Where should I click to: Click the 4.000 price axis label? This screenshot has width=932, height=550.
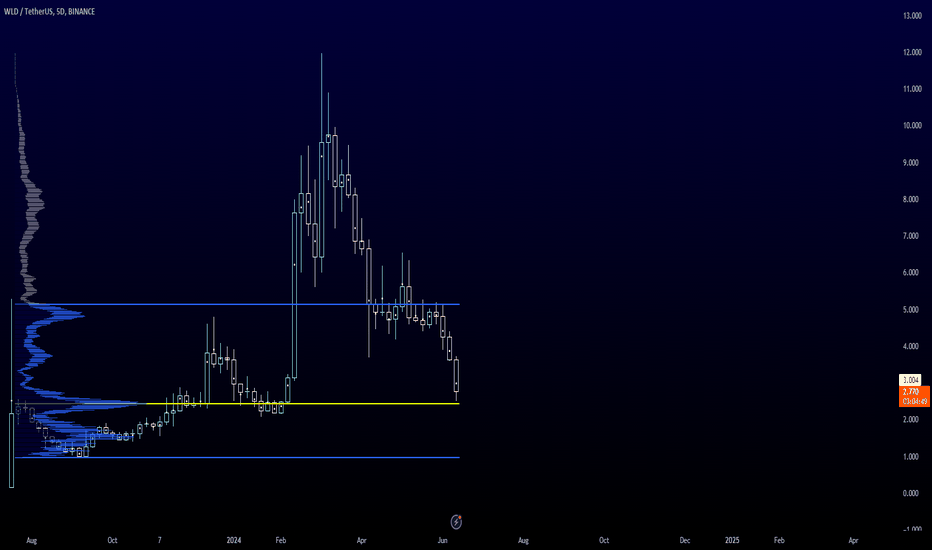click(x=911, y=347)
